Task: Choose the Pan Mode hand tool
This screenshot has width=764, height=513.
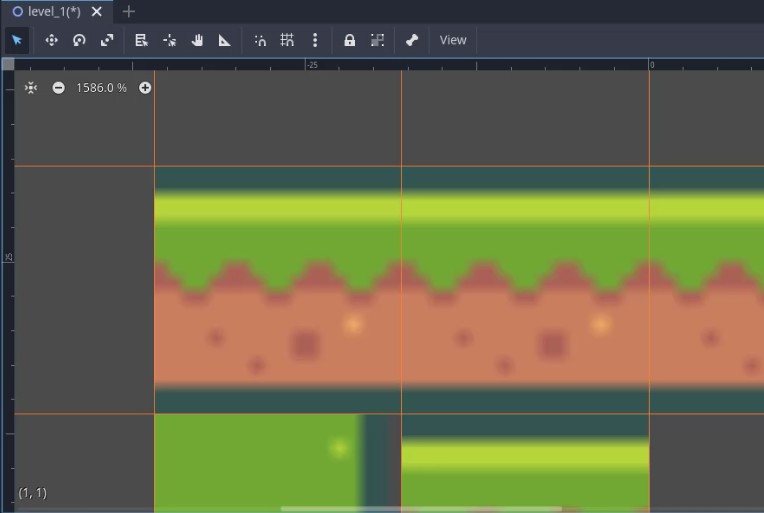Action: tap(197, 40)
